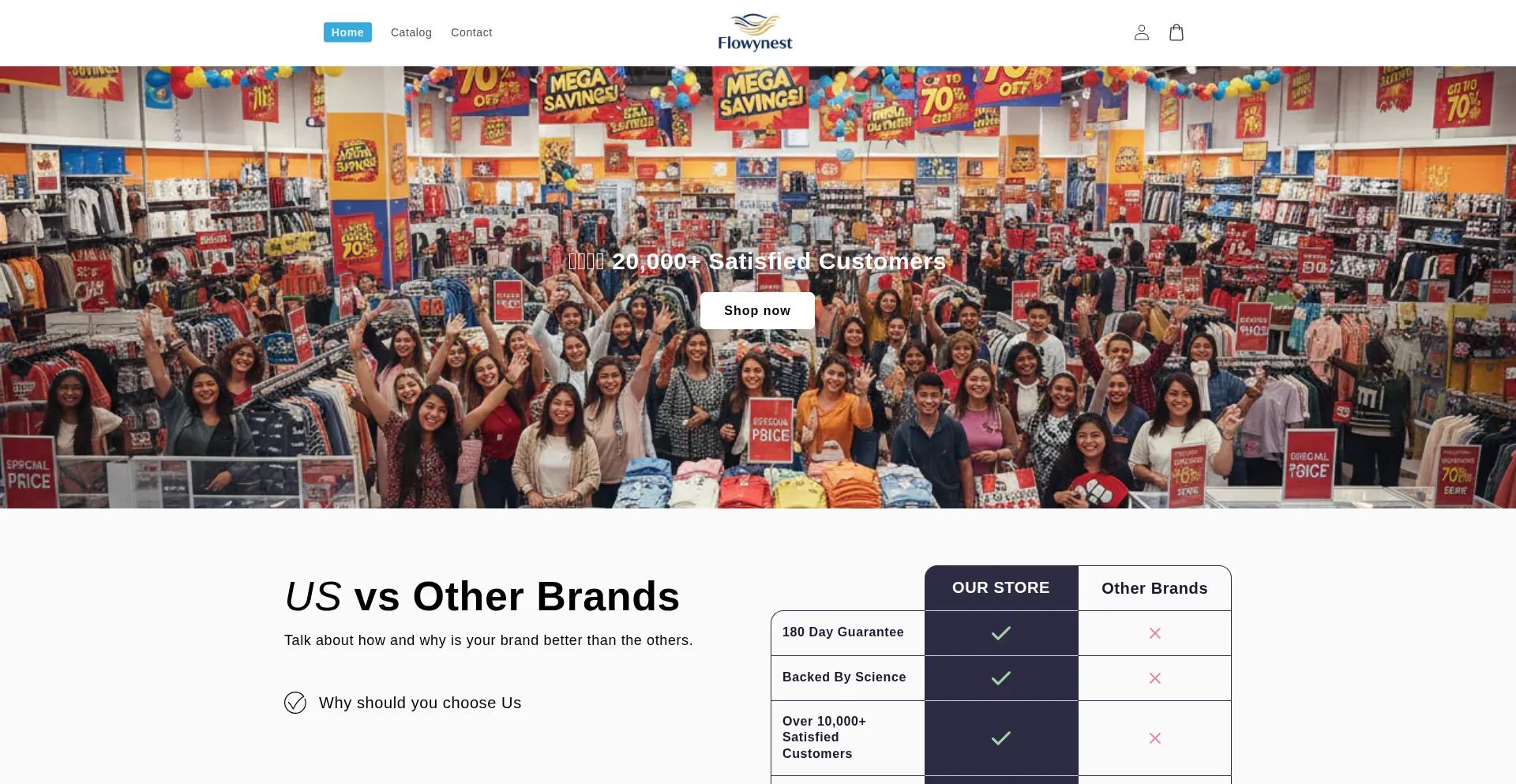Open the account login icon
The height and width of the screenshot is (784, 1516).
point(1141,32)
